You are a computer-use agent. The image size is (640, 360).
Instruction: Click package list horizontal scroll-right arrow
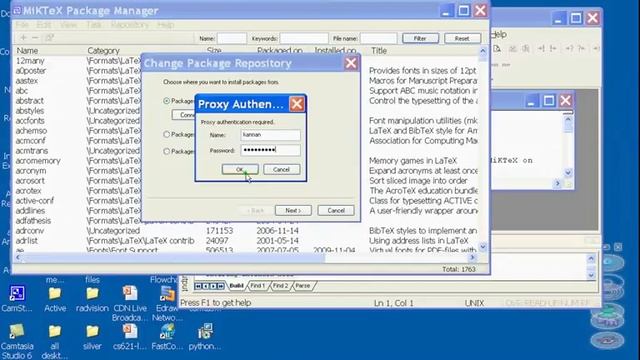473,258
